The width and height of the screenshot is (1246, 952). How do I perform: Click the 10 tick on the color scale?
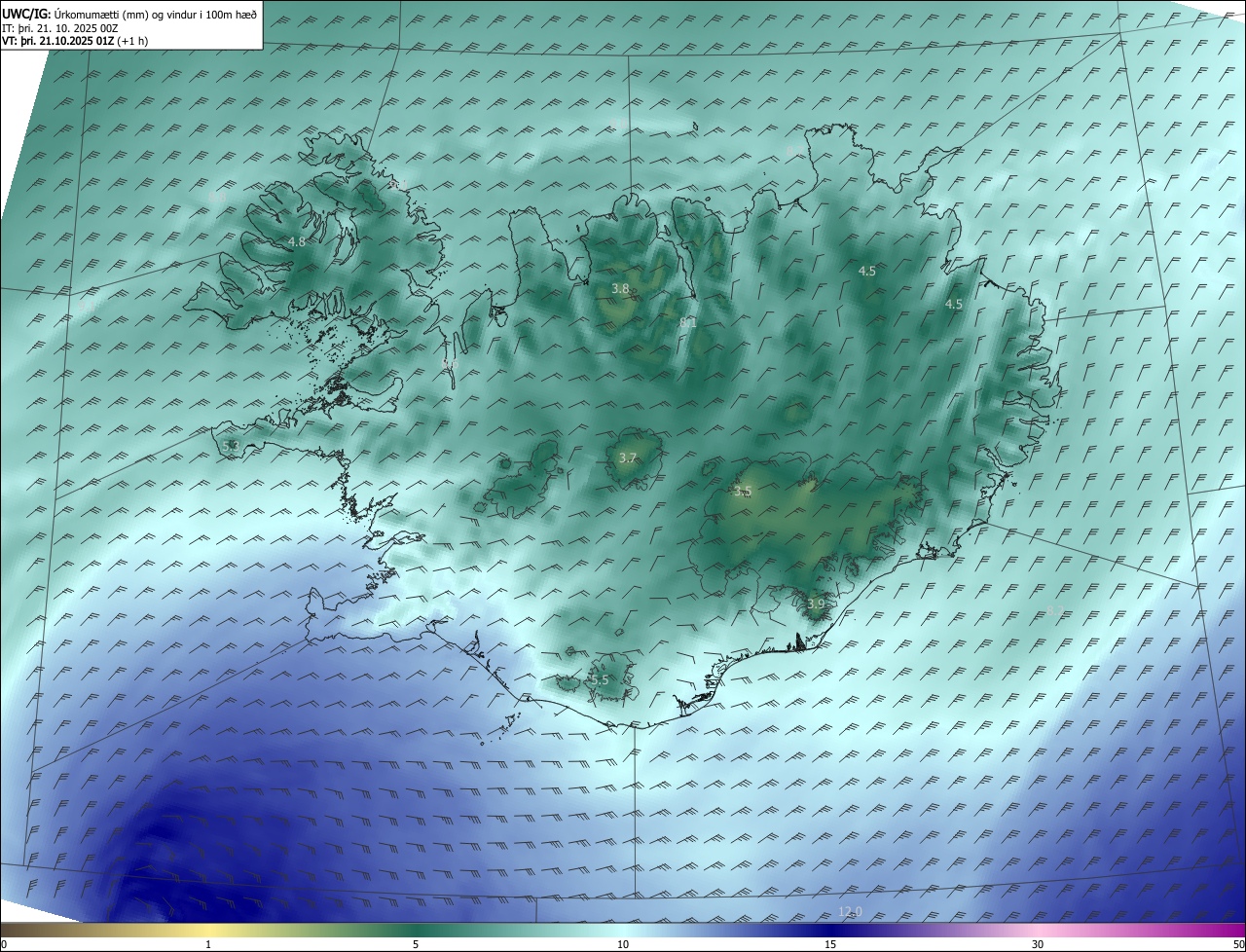pyautogui.click(x=623, y=944)
